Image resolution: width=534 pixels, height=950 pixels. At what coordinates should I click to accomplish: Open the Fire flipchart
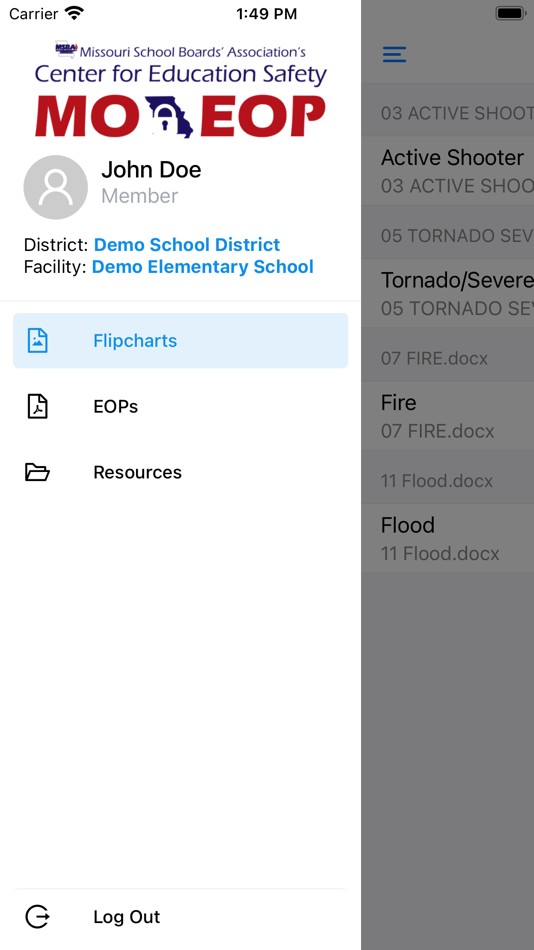pos(447,416)
